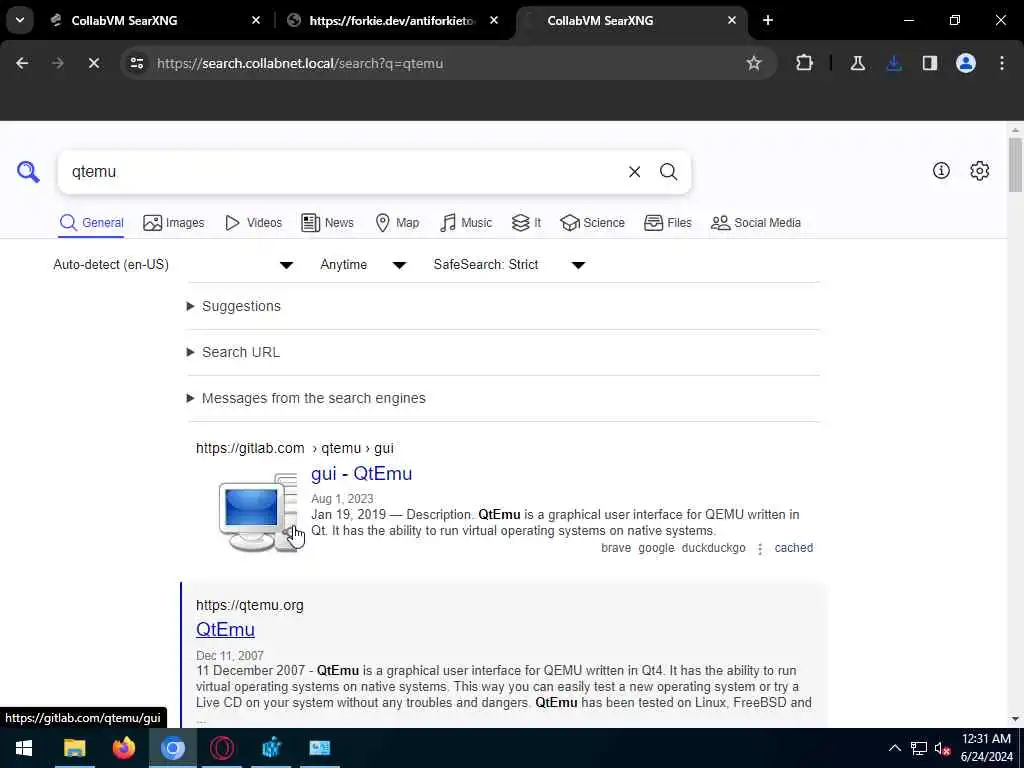
Task: Open File Explorer from taskbar
Action: point(74,748)
